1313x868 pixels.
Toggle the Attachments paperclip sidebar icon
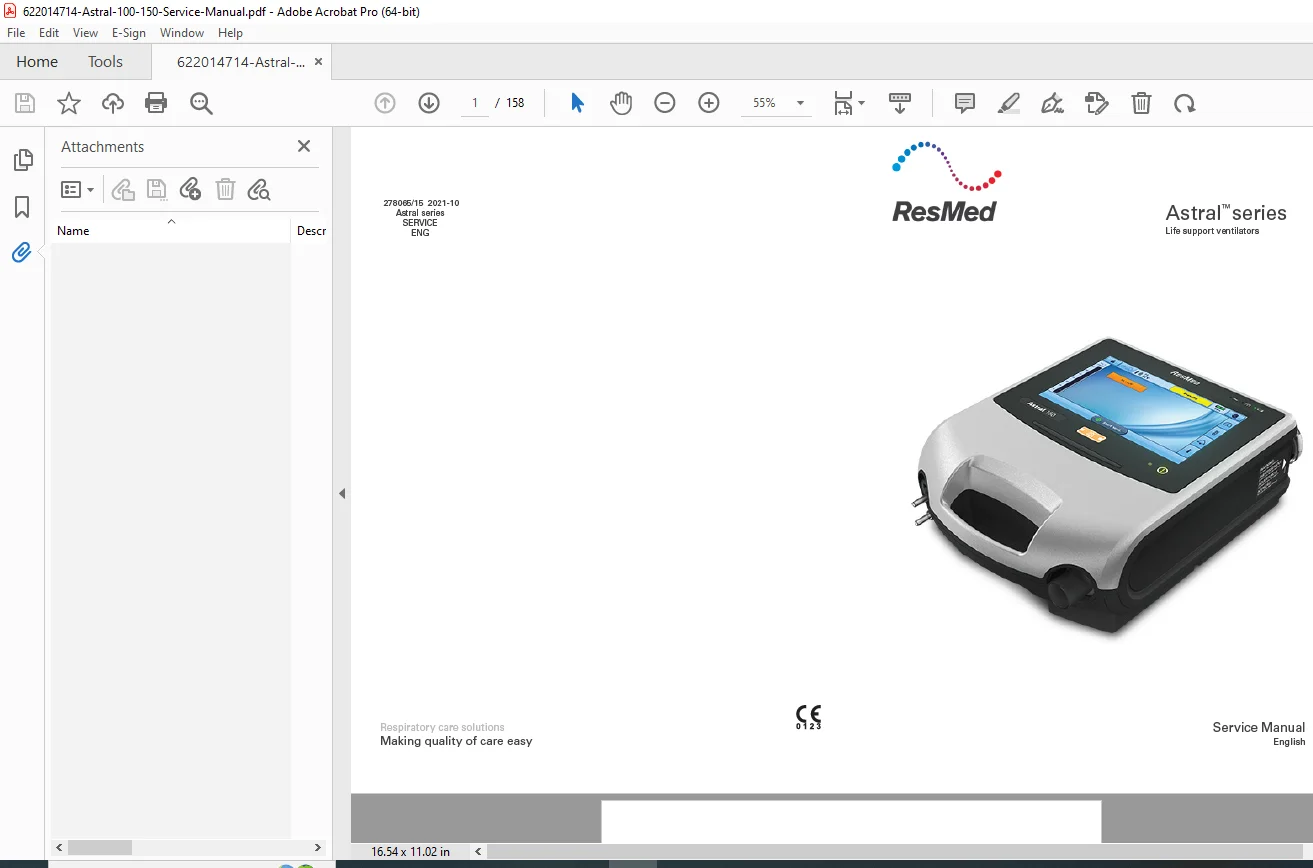22,253
